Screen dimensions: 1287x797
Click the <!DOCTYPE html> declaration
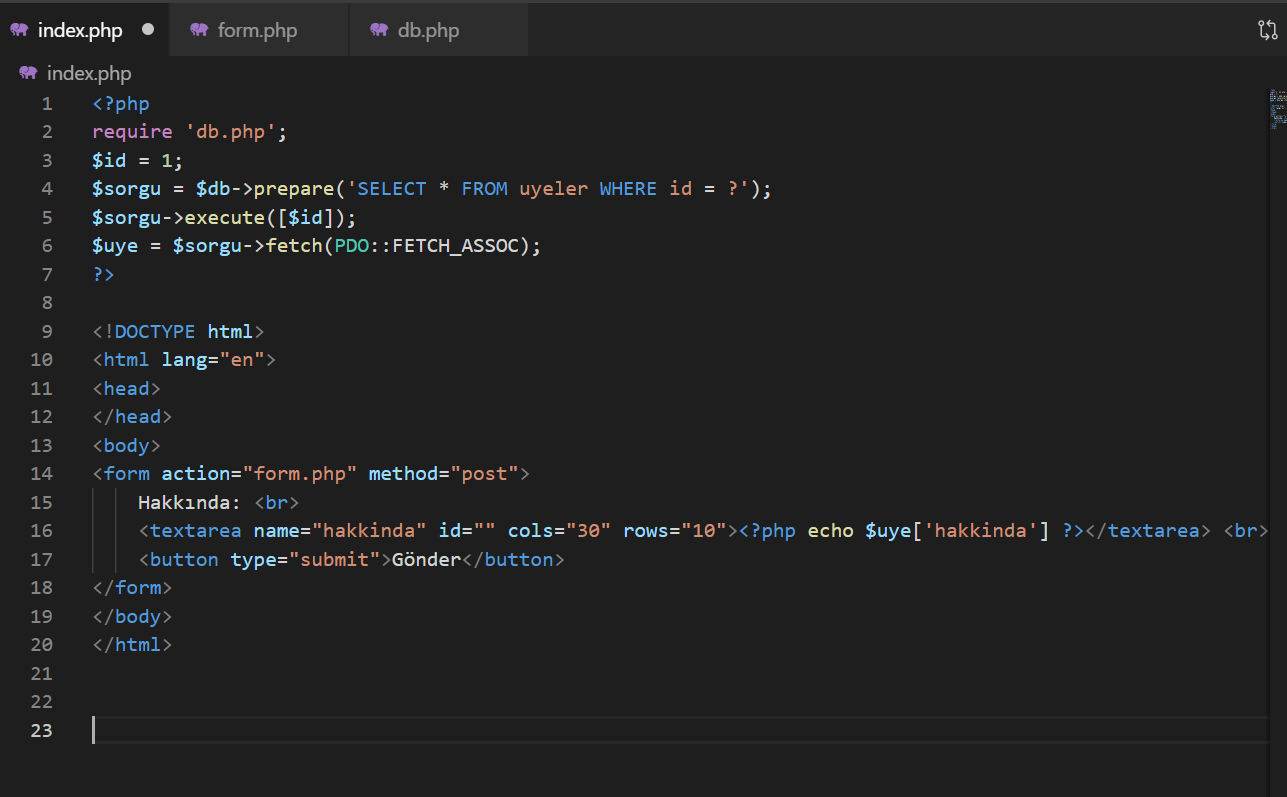[x=179, y=331]
